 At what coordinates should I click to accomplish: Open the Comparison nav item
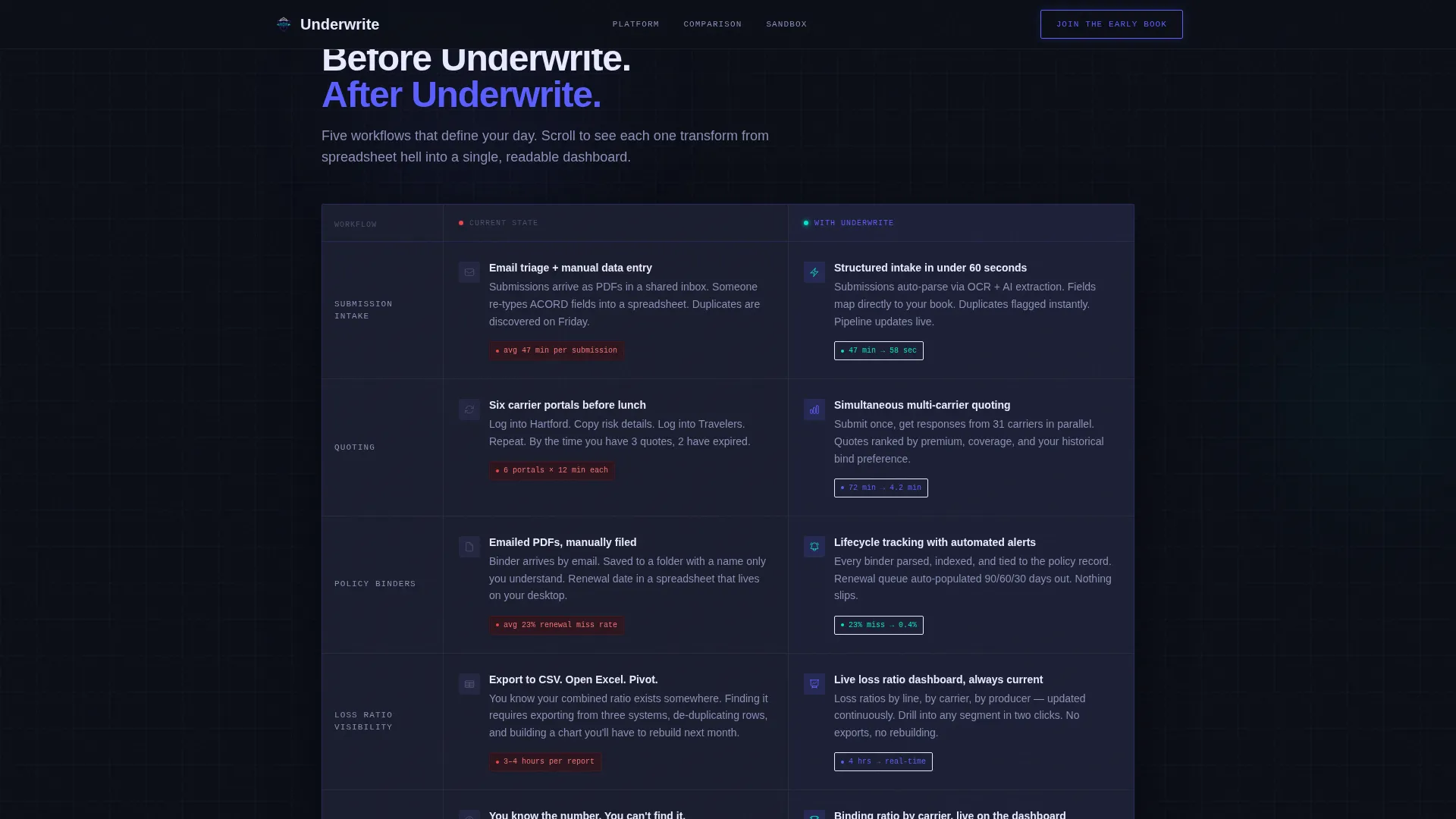click(x=712, y=24)
